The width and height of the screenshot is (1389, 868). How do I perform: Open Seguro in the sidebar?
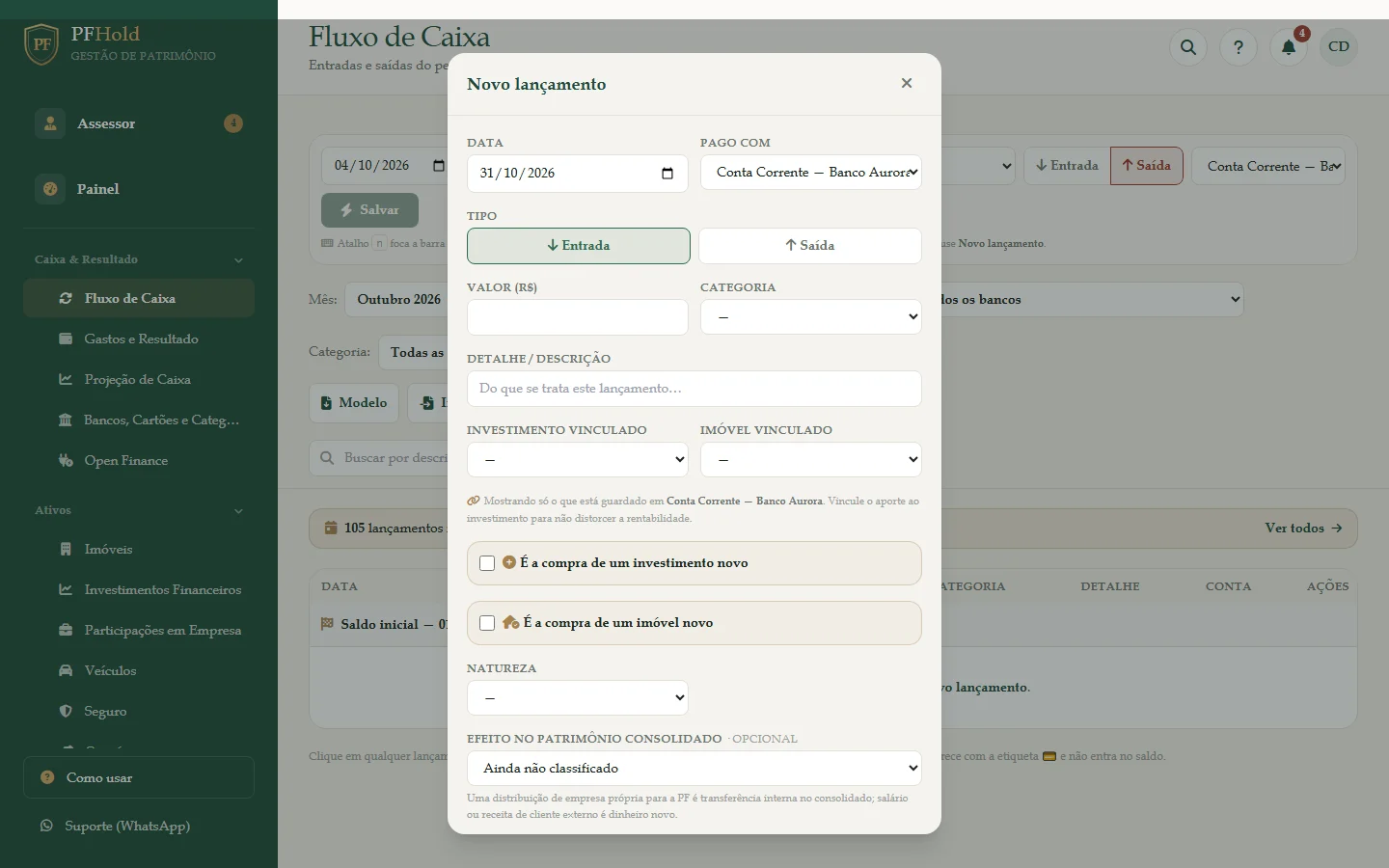[x=139, y=712]
